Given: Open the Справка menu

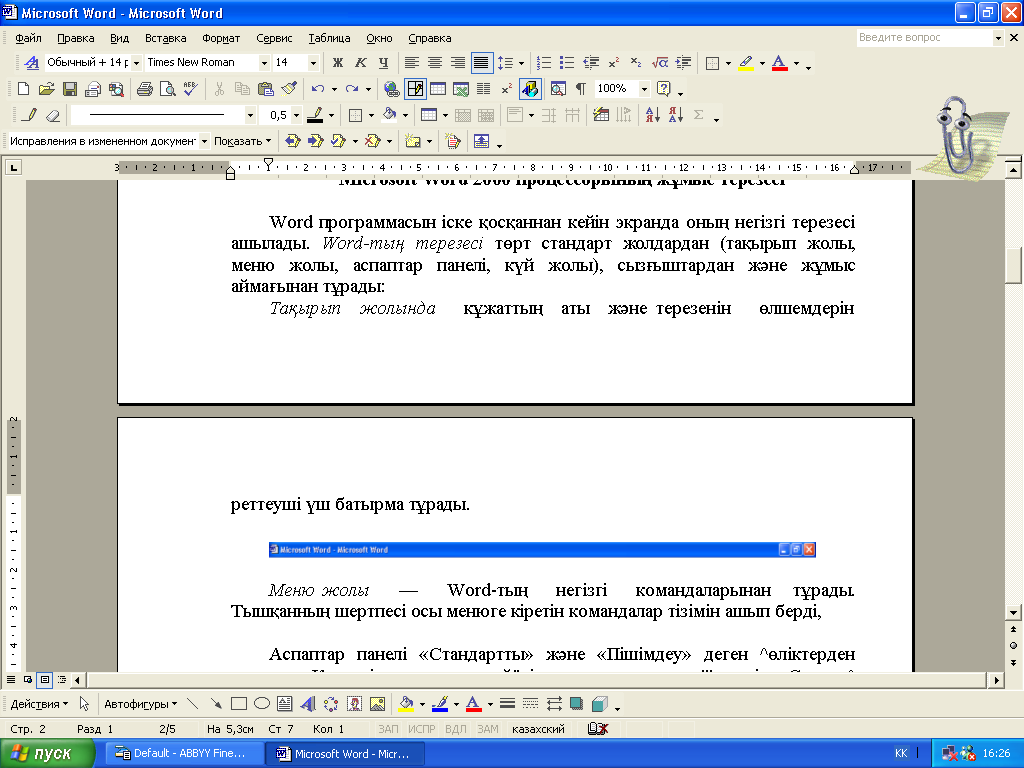Looking at the screenshot, I should (x=430, y=38).
